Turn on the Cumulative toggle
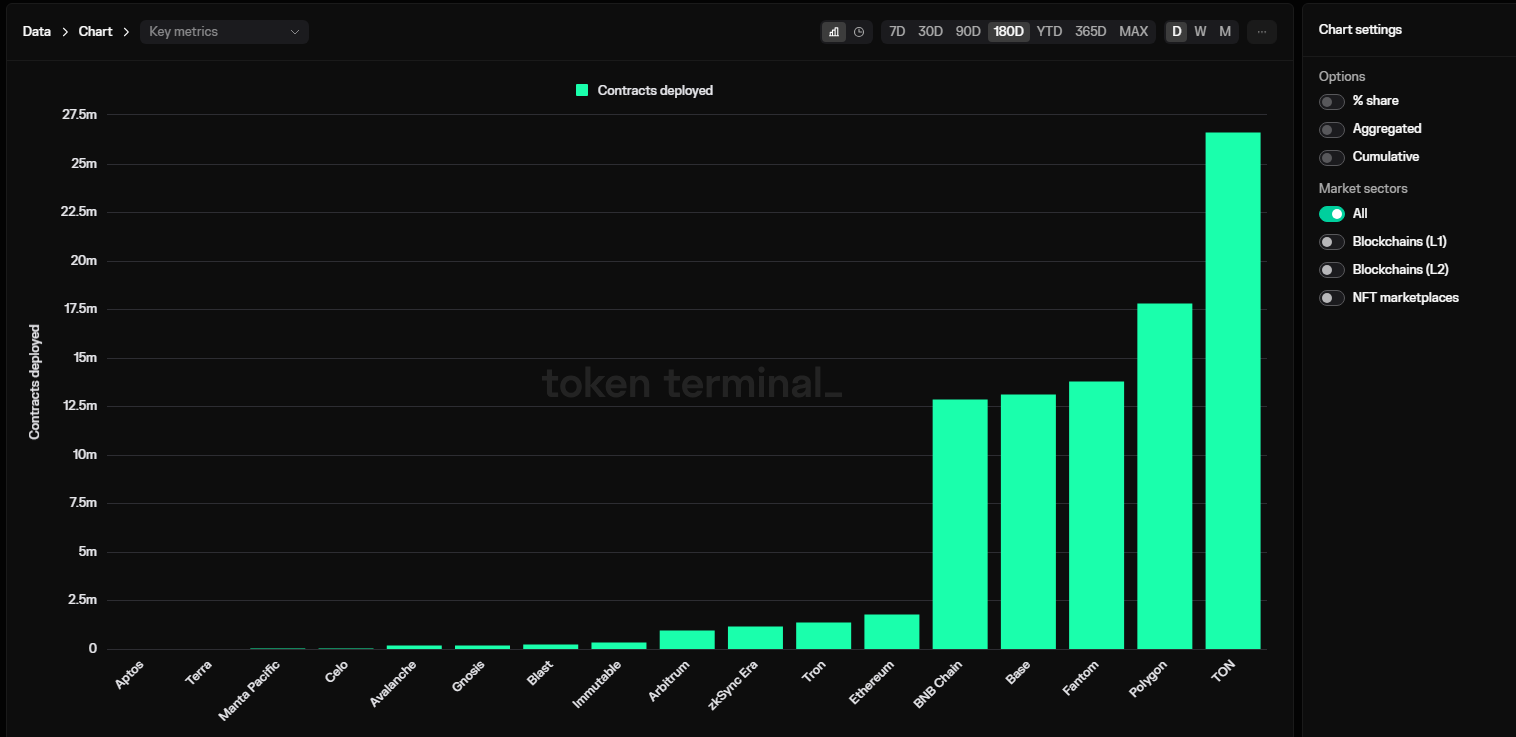 (1332, 157)
